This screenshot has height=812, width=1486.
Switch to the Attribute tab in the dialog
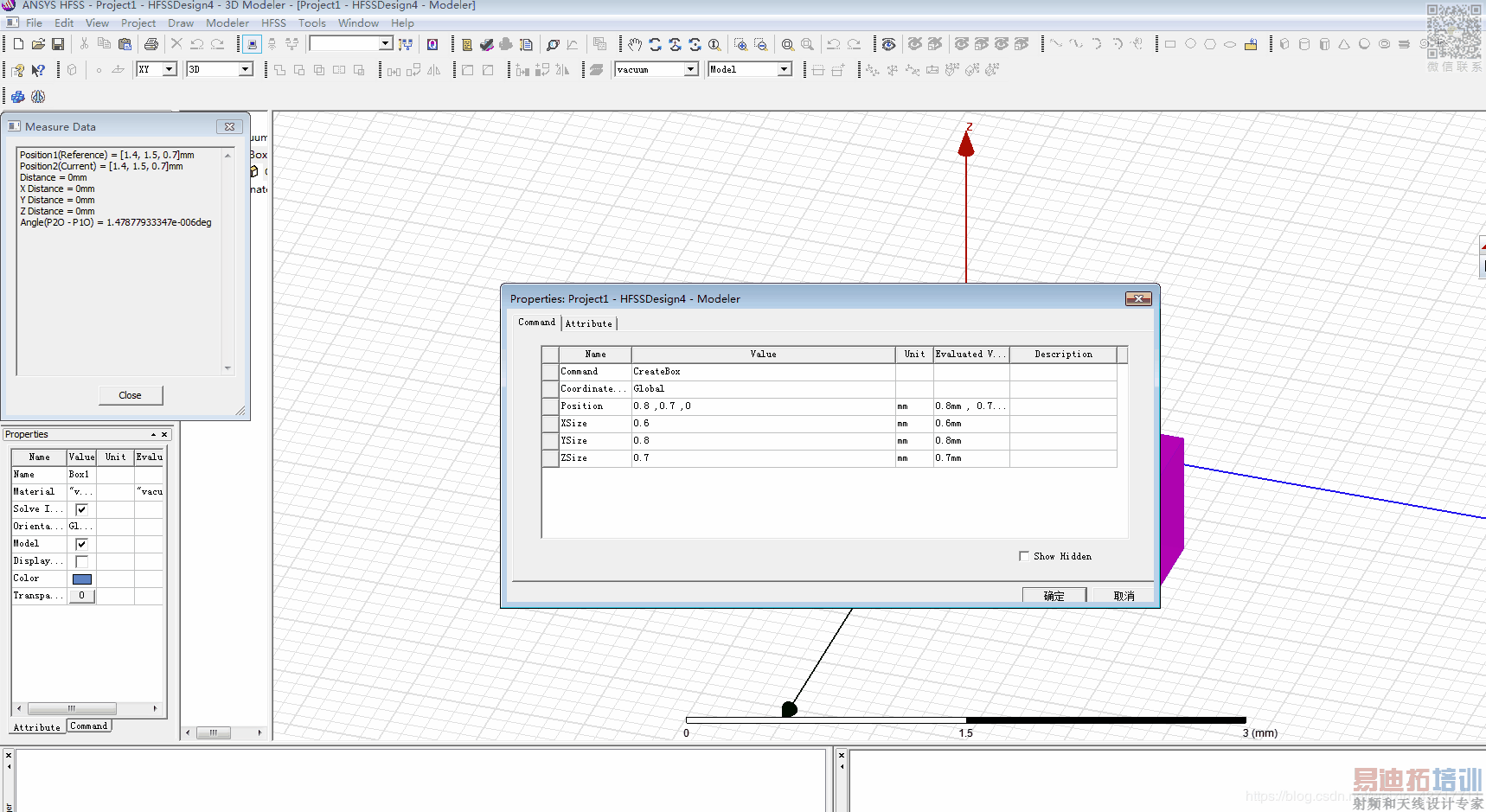(x=588, y=323)
